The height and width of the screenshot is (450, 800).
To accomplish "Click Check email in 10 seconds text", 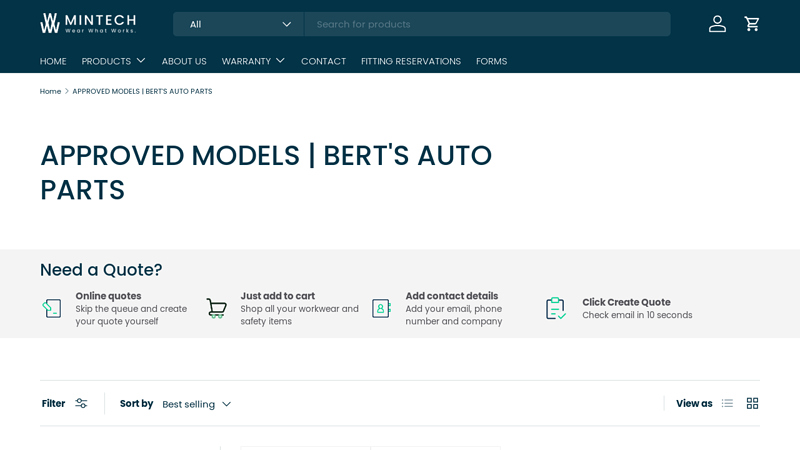I will point(637,315).
